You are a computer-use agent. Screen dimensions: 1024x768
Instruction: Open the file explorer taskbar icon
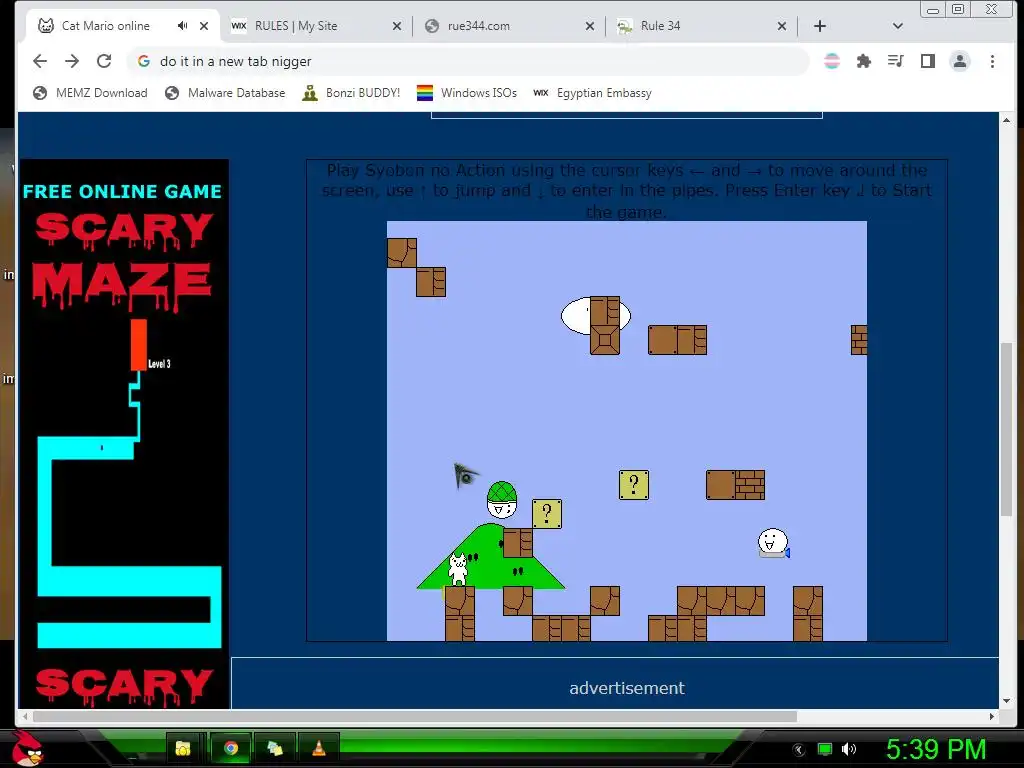pos(184,748)
